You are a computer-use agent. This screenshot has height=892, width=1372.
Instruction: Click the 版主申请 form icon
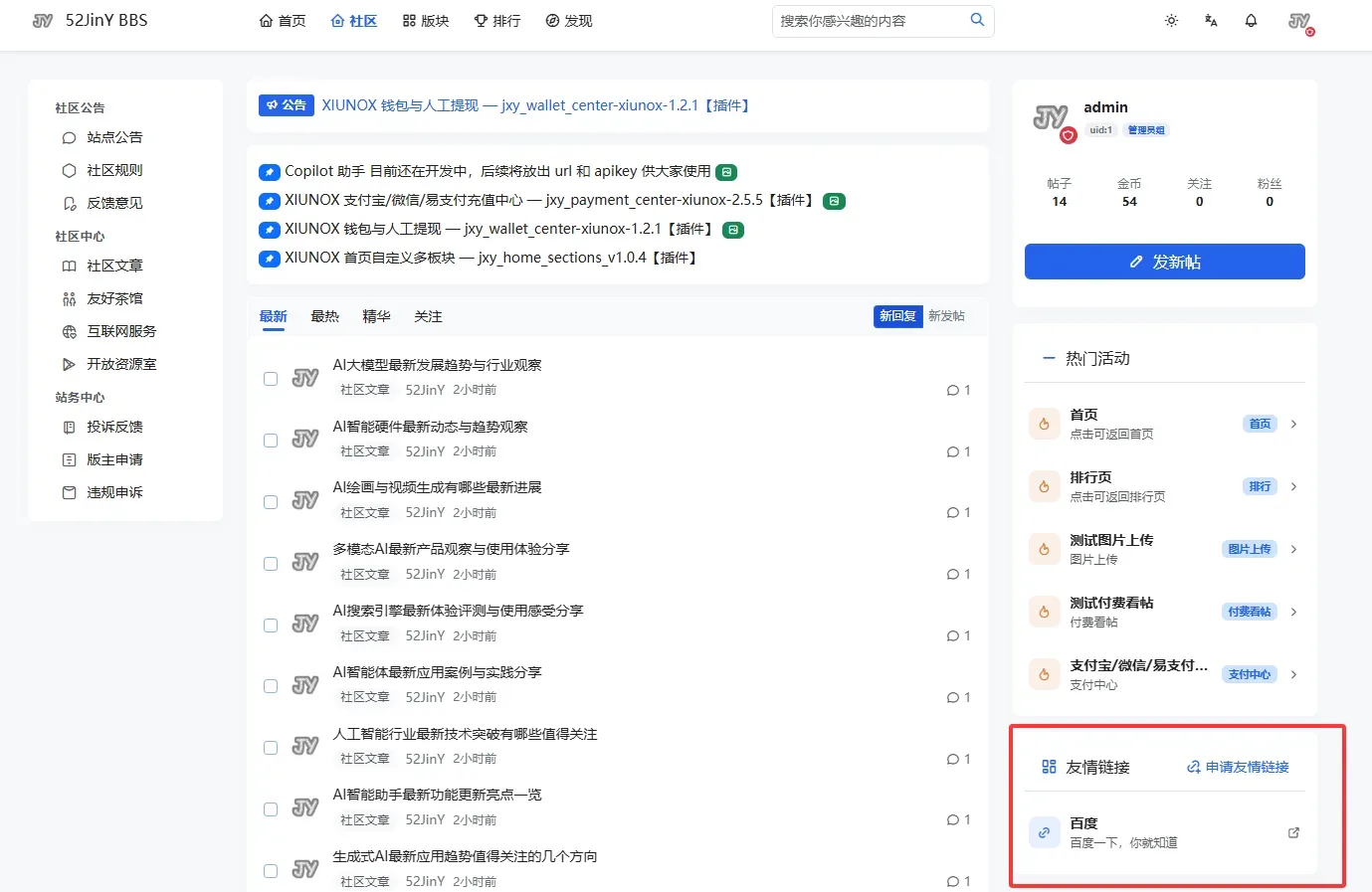pos(69,459)
